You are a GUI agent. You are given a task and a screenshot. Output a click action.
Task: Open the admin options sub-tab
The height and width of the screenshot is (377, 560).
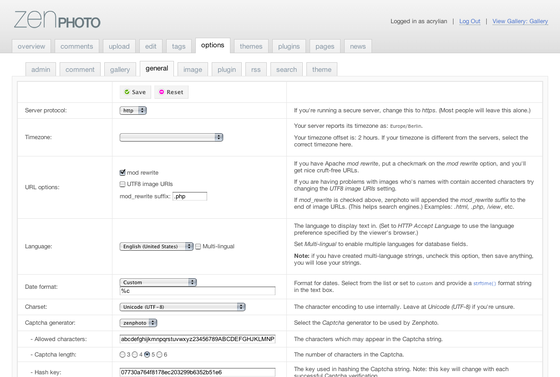(x=41, y=70)
